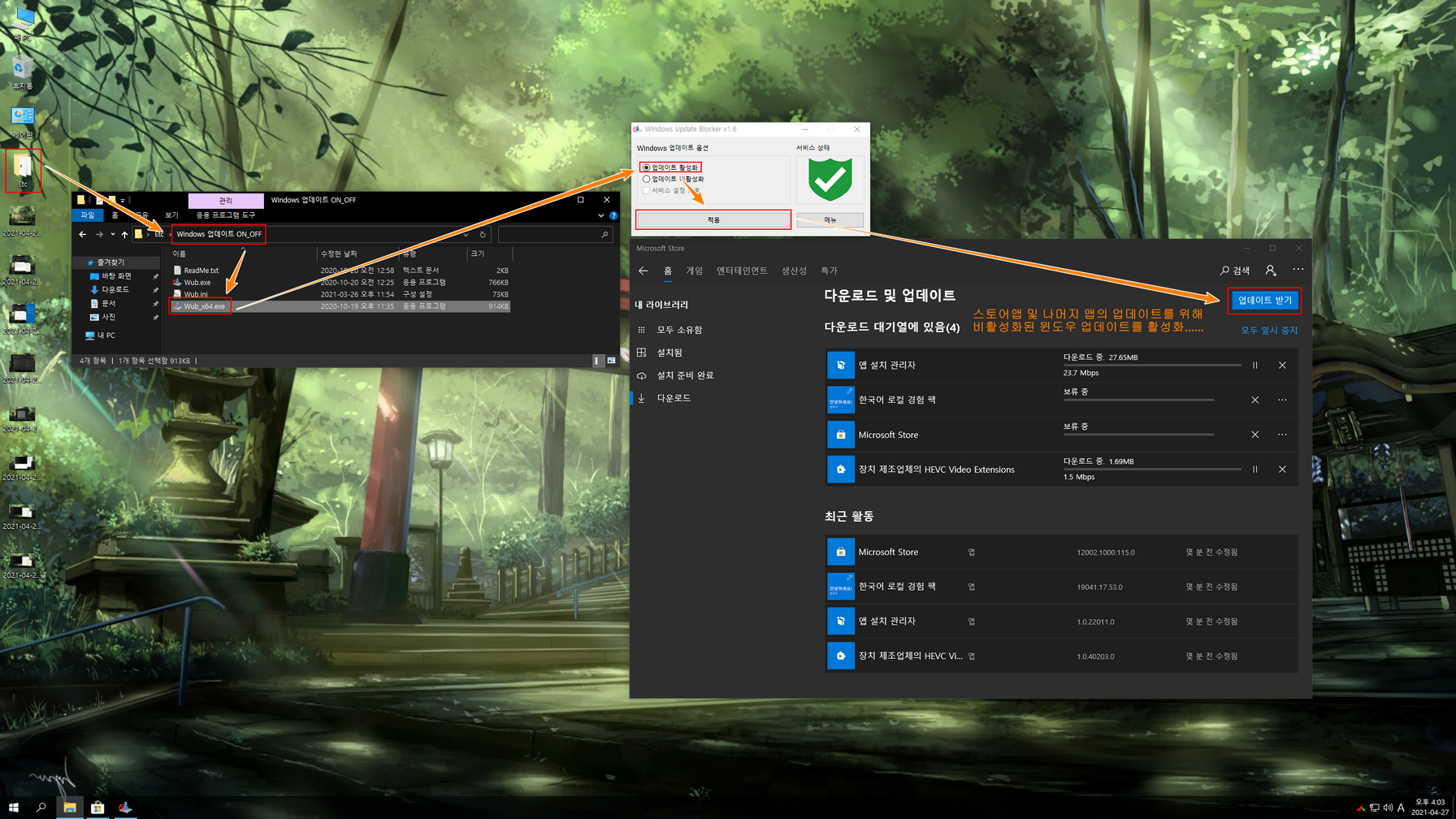The image size is (1456, 819).
Task: Open recent locations dropdown in Explorer
Action: coord(112,234)
